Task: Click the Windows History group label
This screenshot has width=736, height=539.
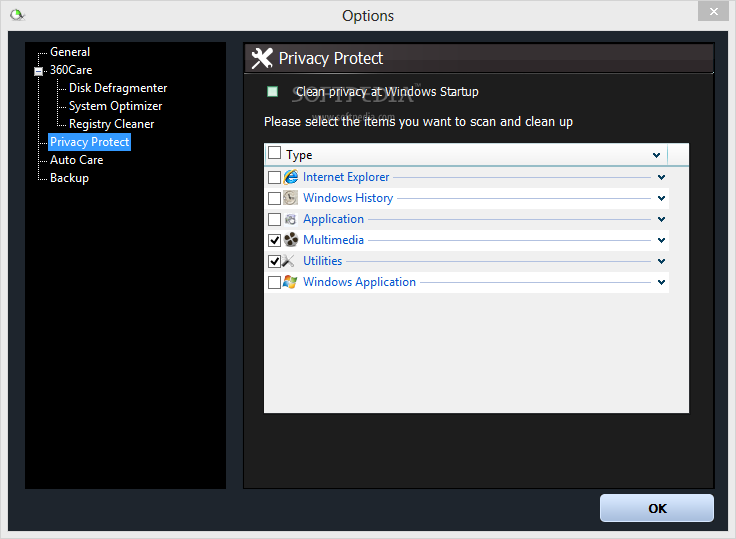Action: pos(348,198)
